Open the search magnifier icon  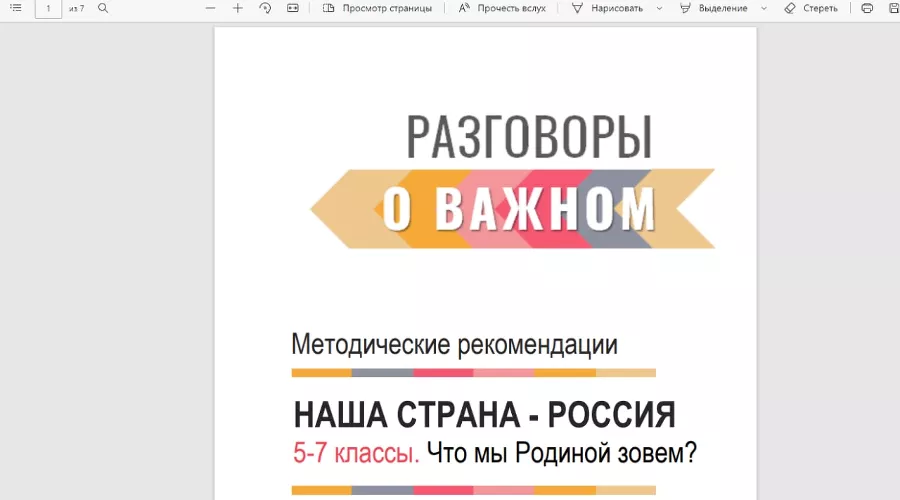point(103,8)
